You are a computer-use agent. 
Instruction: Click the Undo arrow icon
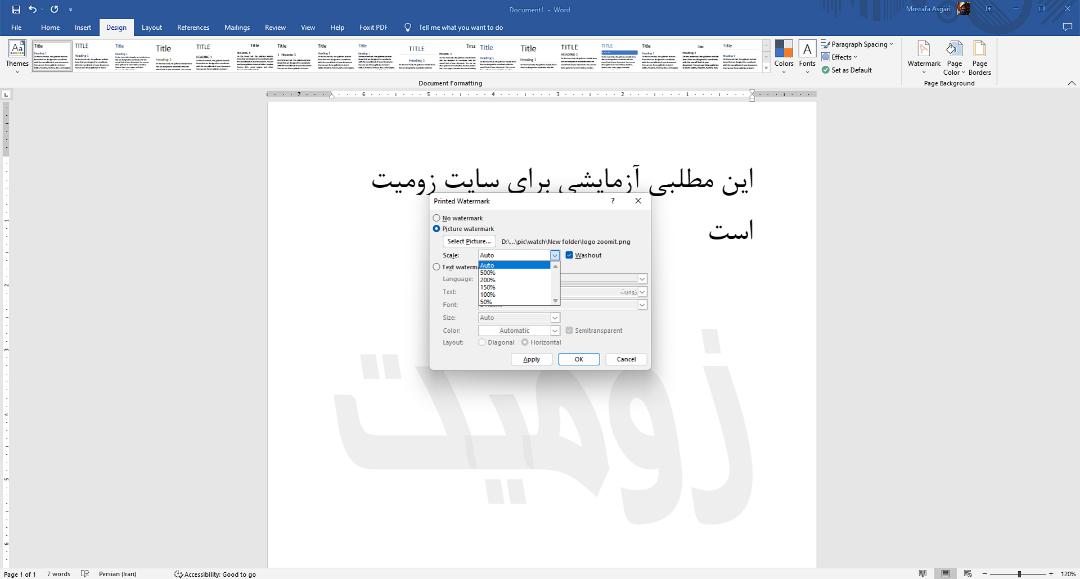click(32, 10)
